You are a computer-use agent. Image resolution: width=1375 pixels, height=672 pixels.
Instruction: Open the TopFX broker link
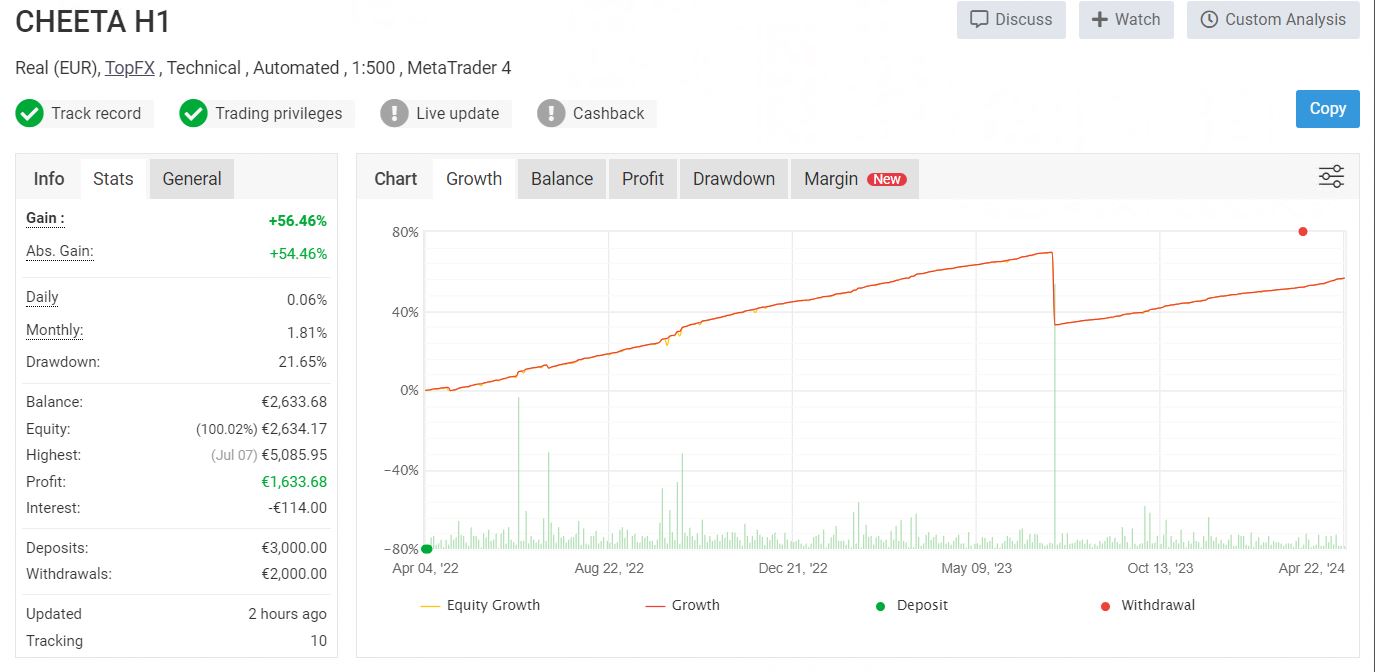[129, 67]
